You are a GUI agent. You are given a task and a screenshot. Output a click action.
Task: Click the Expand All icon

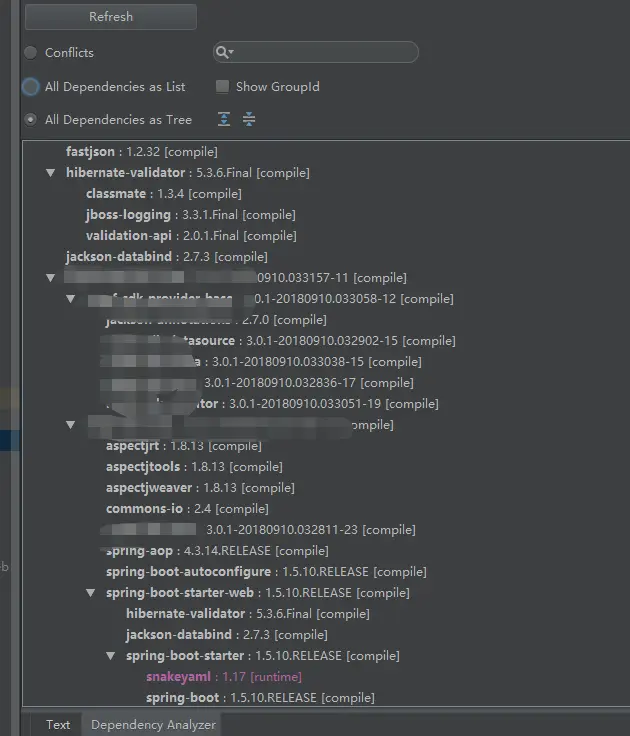click(224, 119)
